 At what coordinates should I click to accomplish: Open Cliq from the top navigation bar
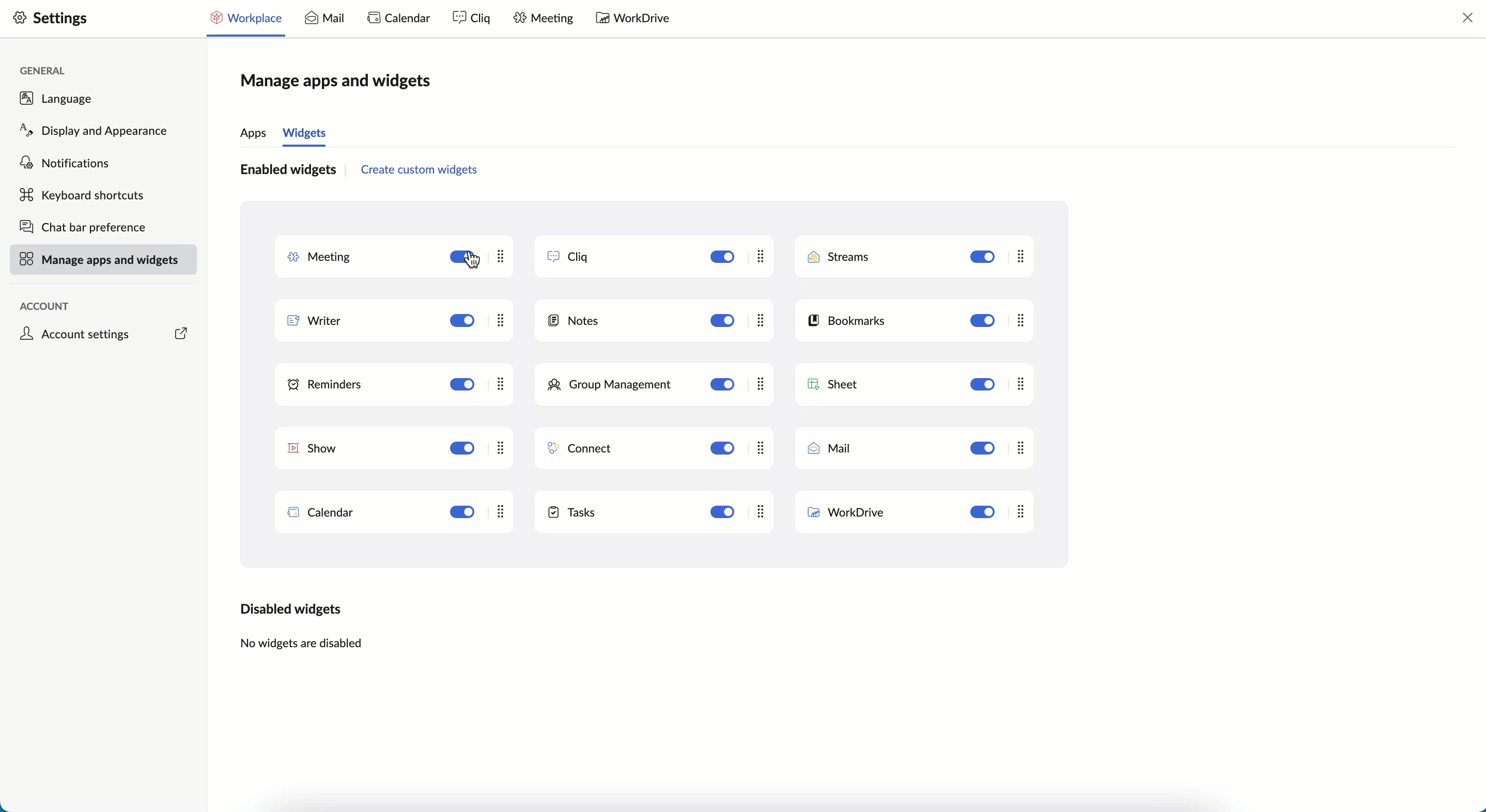coord(471,18)
